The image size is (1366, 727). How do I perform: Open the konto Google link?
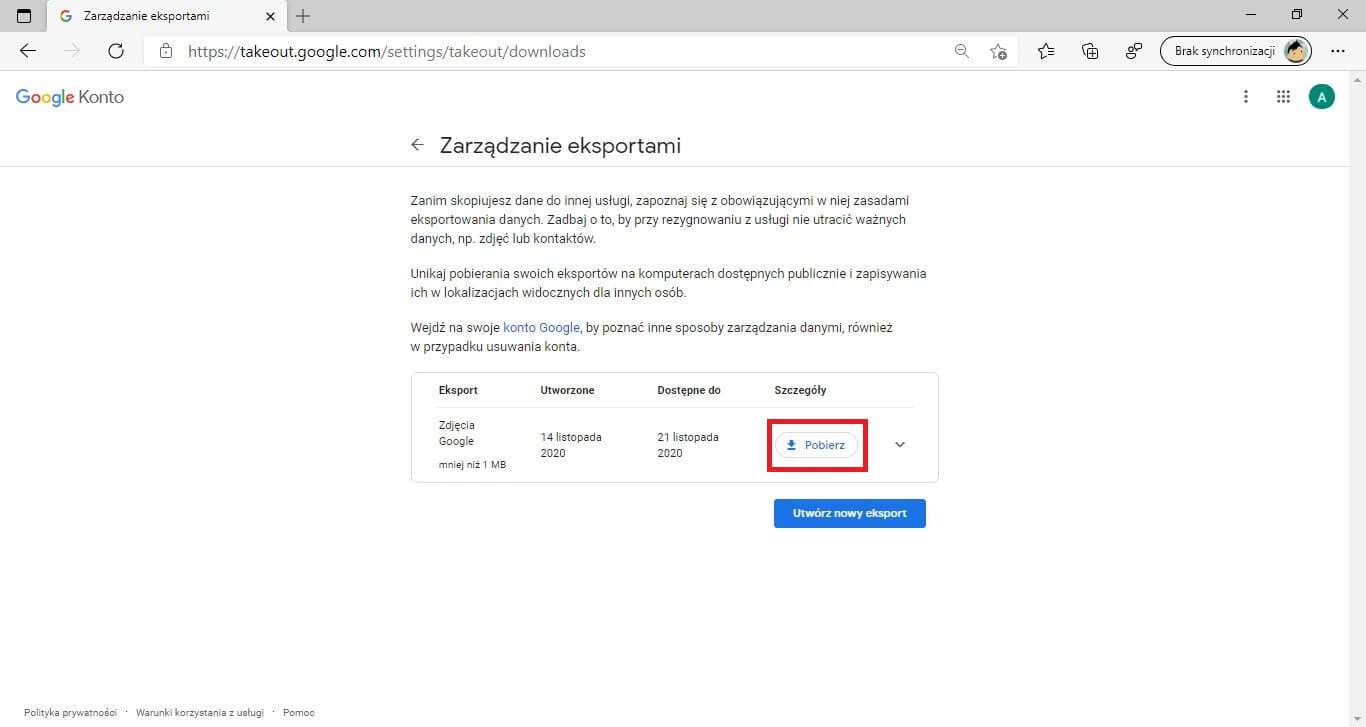[x=541, y=327]
